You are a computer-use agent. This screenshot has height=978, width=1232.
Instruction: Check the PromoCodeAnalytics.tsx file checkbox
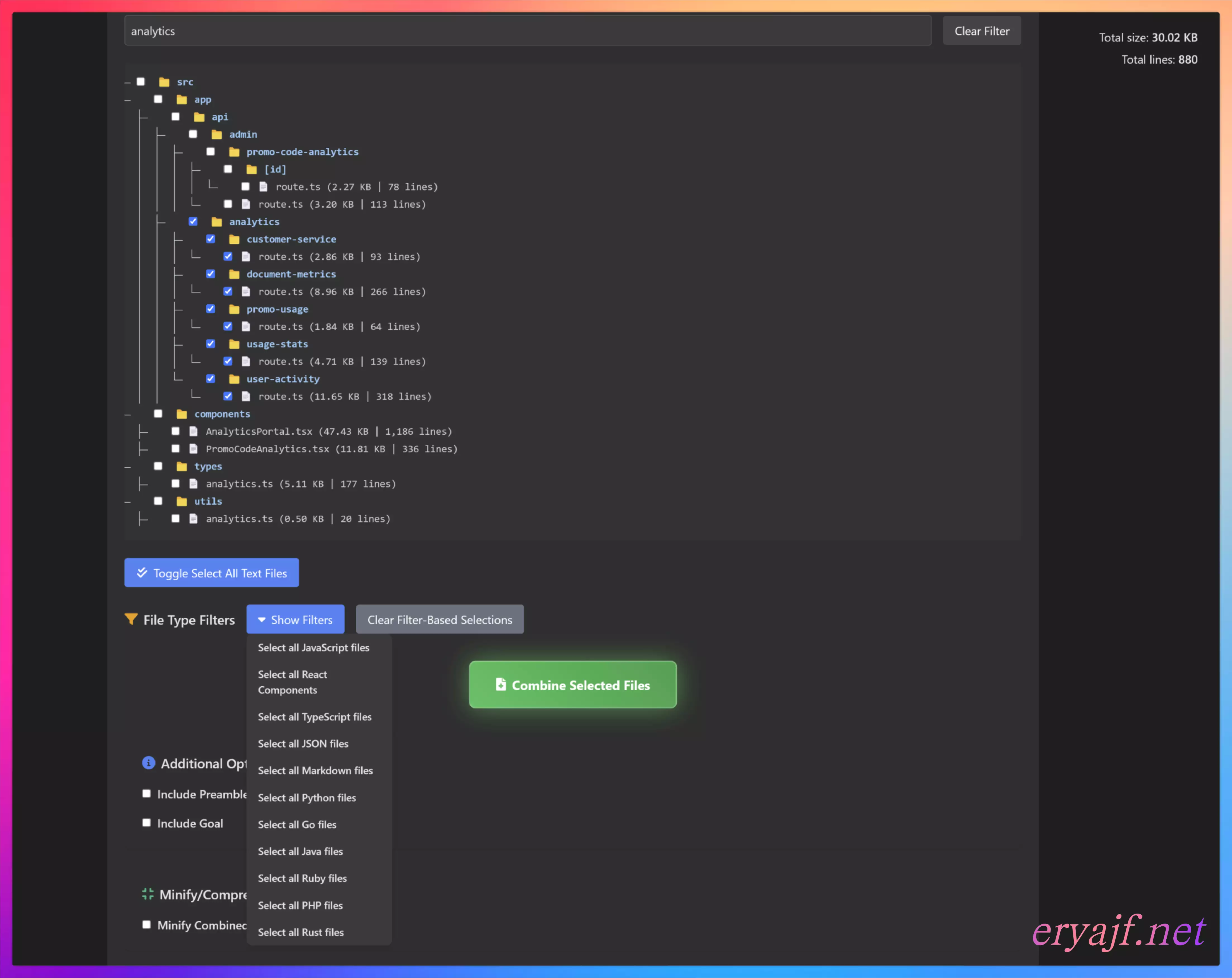[175, 449]
